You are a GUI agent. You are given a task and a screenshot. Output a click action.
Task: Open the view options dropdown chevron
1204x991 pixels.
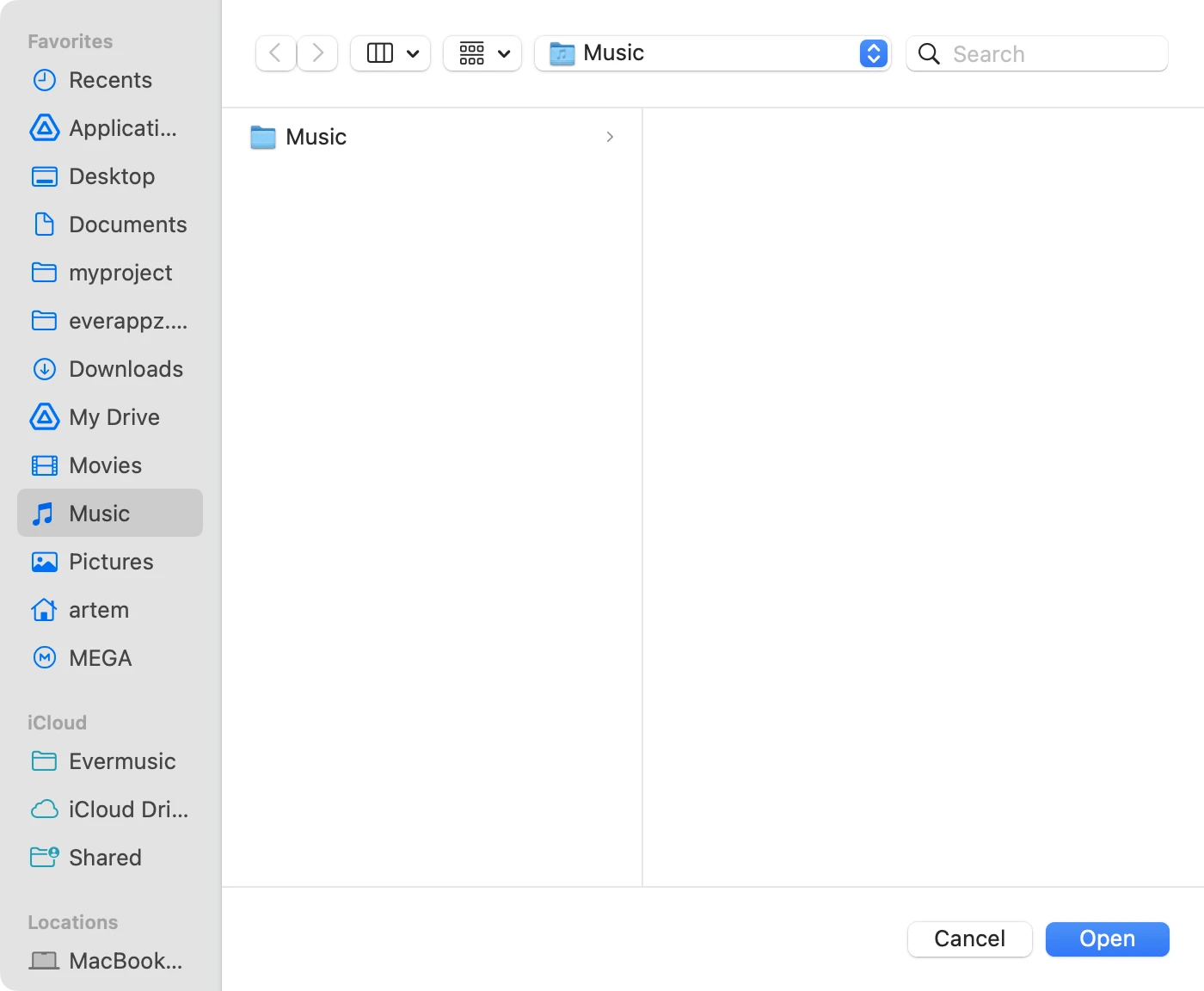point(413,54)
